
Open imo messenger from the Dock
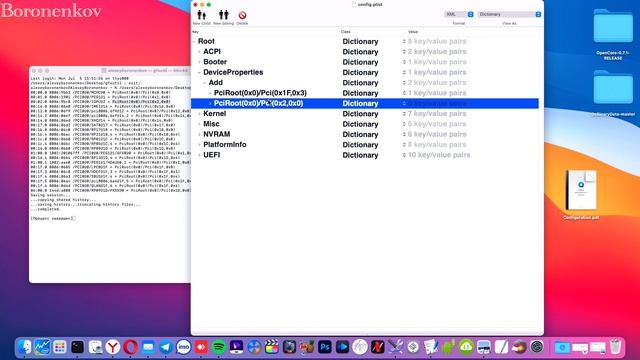[x=183, y=347]
